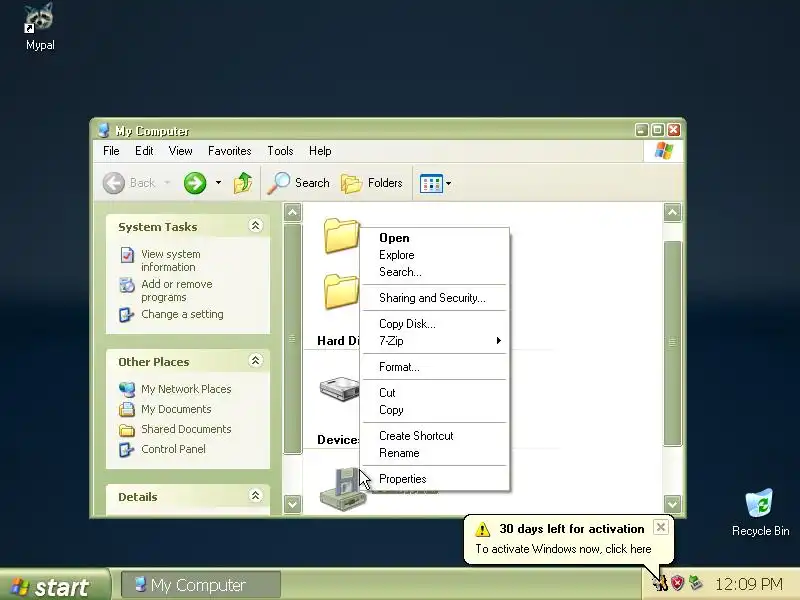Toggle the Folders pane toolbar button
Image resolution: width=800 pixels, height=600 pixels.
pos(372,183)
